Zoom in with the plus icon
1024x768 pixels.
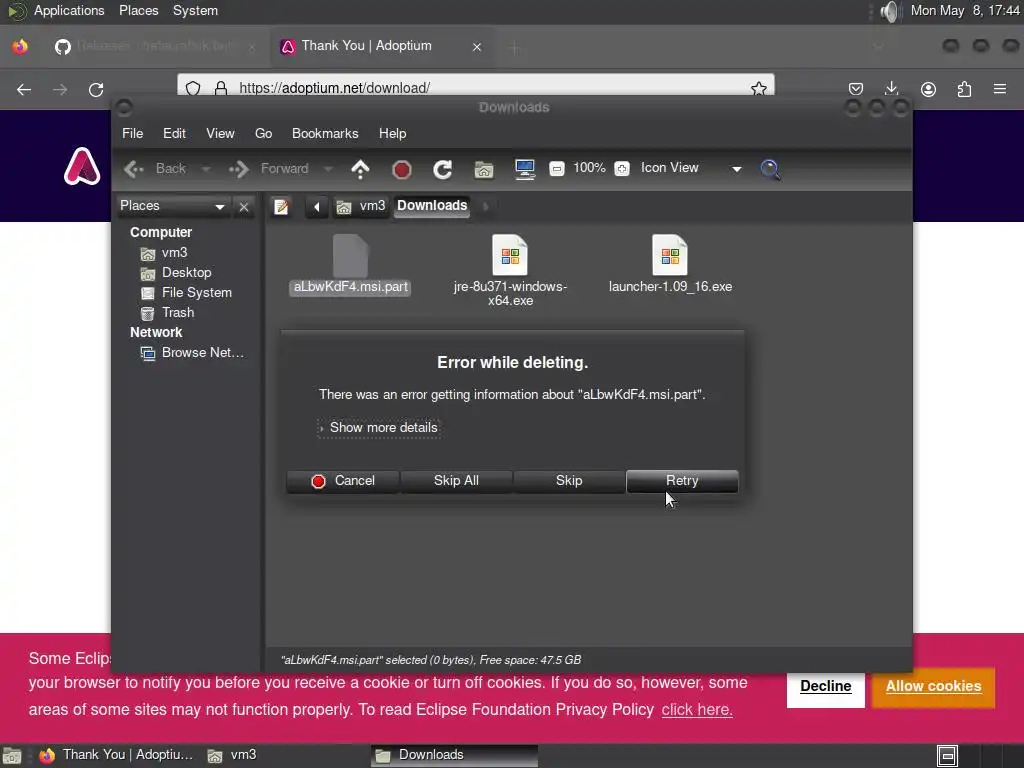pyautogui.click(x=622, y=168)
